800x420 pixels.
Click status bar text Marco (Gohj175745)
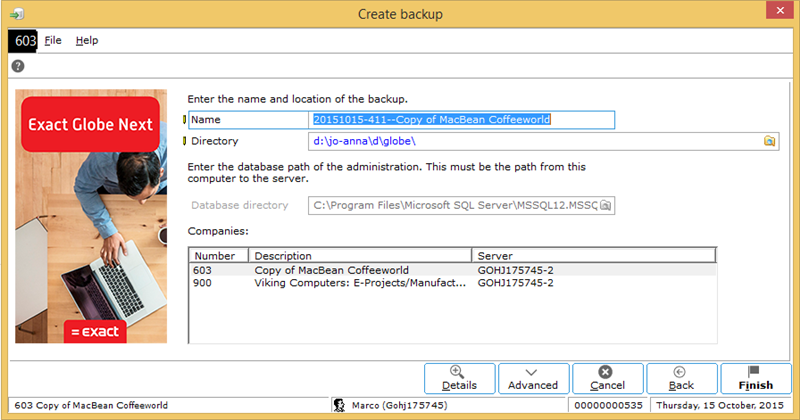[x=399, y=405]
